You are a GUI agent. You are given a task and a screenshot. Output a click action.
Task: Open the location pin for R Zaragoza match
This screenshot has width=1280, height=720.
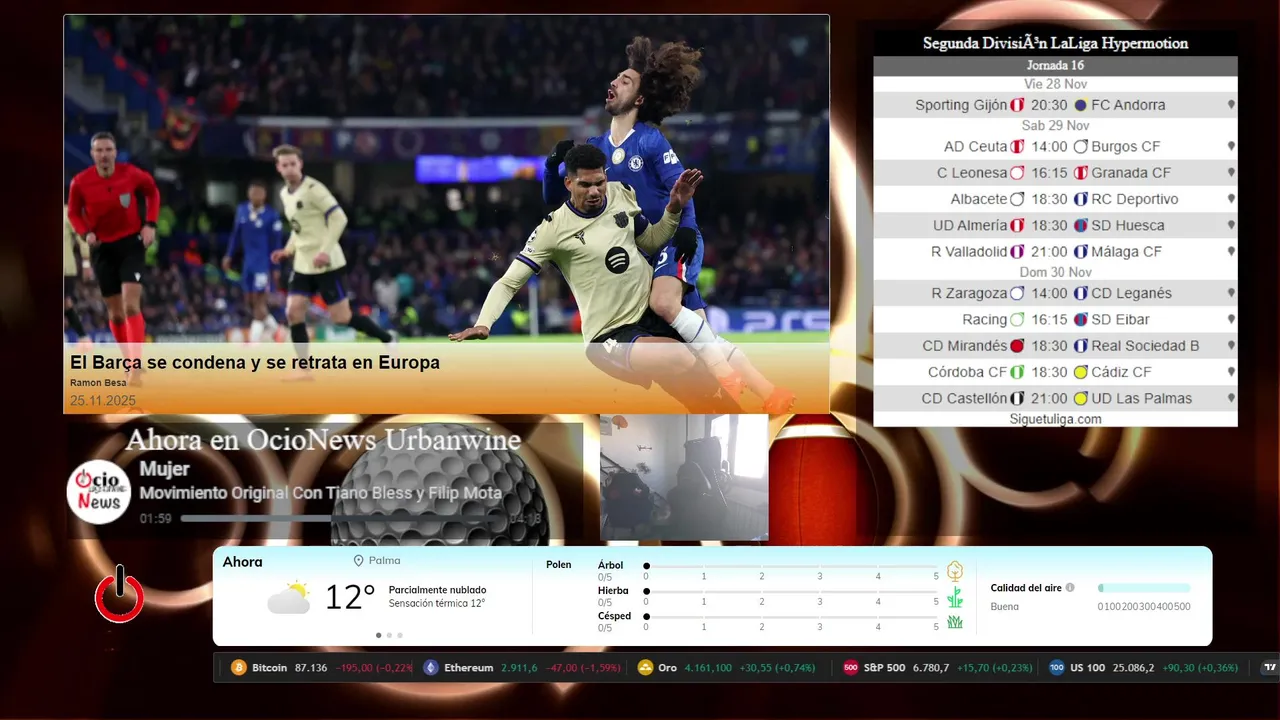point(1231,293)
